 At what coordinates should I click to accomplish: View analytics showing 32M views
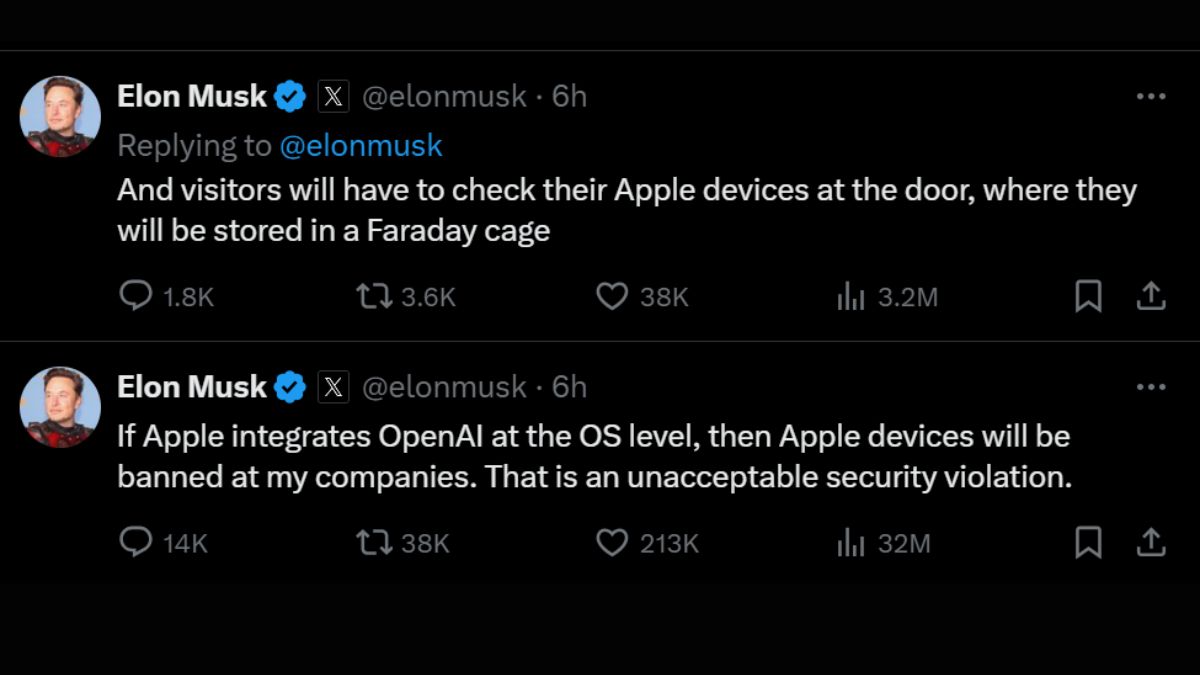(x=850, y=543)
